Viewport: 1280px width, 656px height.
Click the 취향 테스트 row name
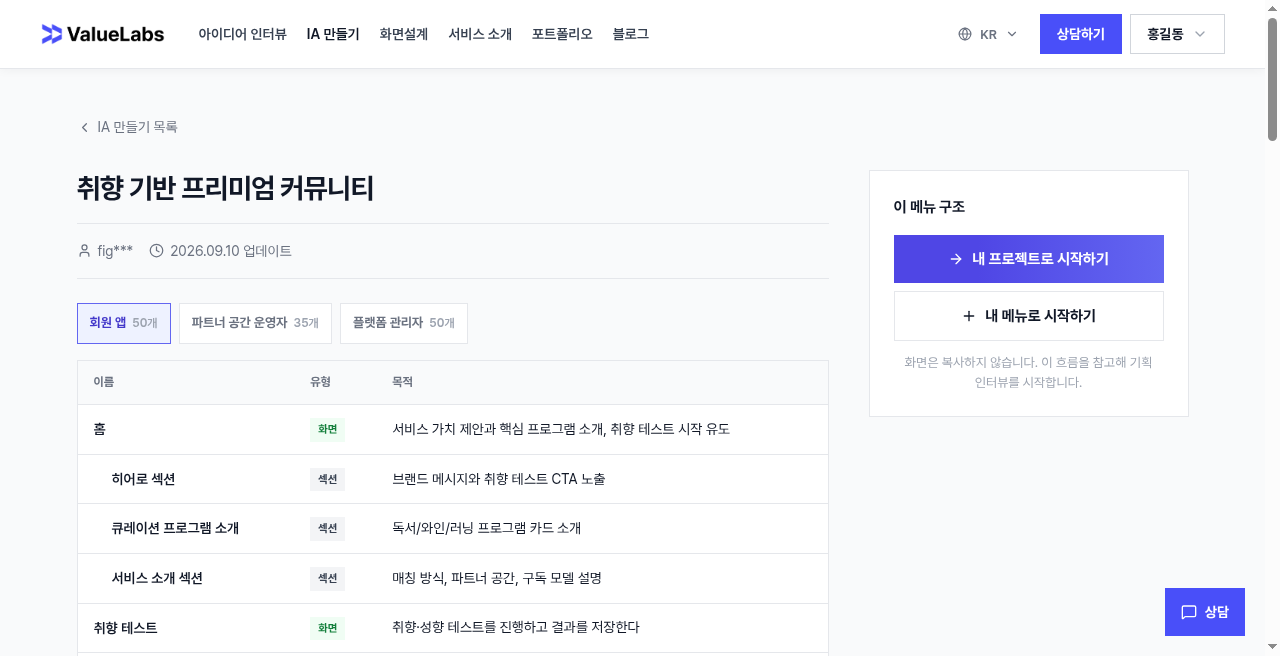[125, 628]
